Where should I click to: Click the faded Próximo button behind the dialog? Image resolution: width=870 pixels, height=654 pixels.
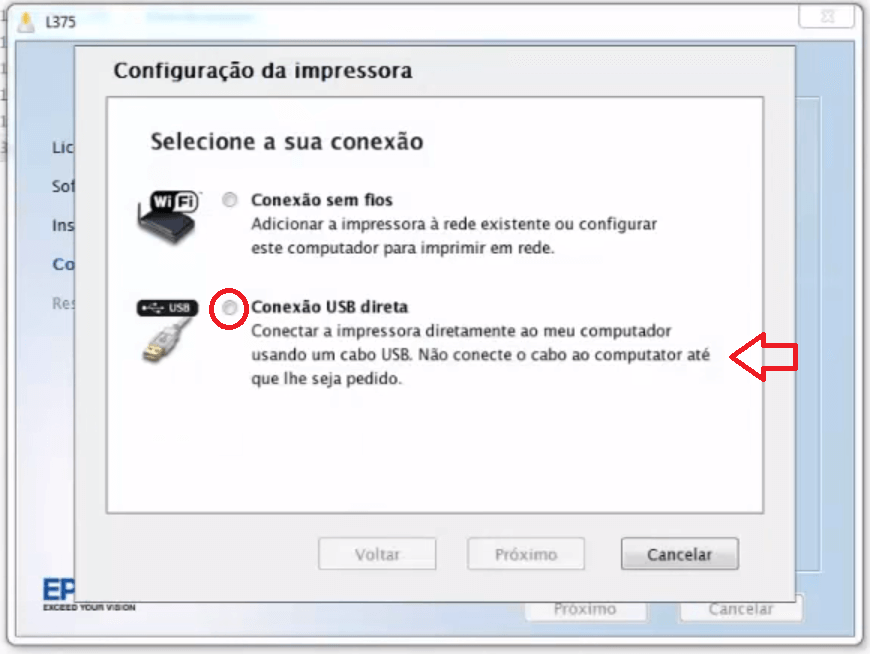[x=585, y=610]
